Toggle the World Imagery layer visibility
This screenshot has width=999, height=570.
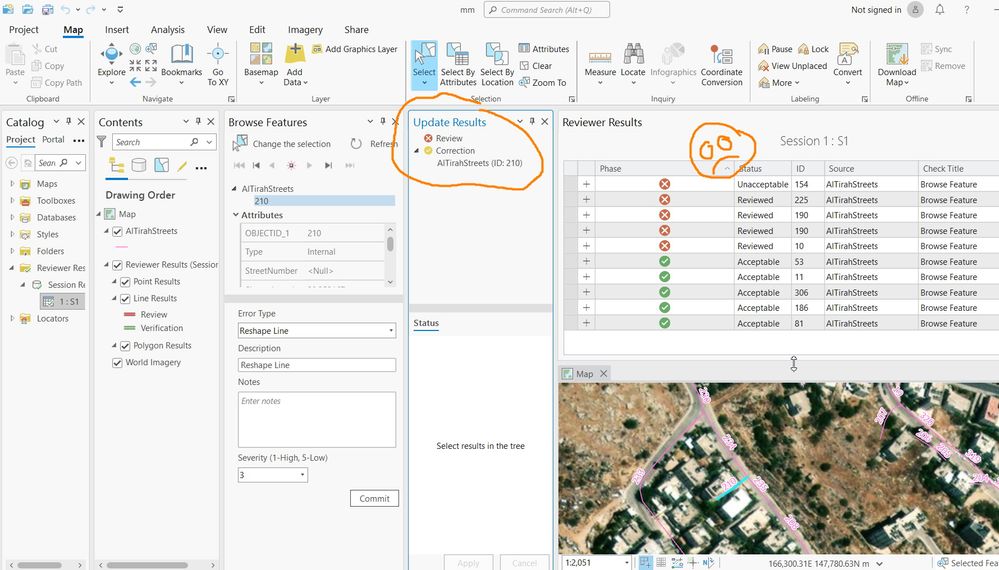117,362
